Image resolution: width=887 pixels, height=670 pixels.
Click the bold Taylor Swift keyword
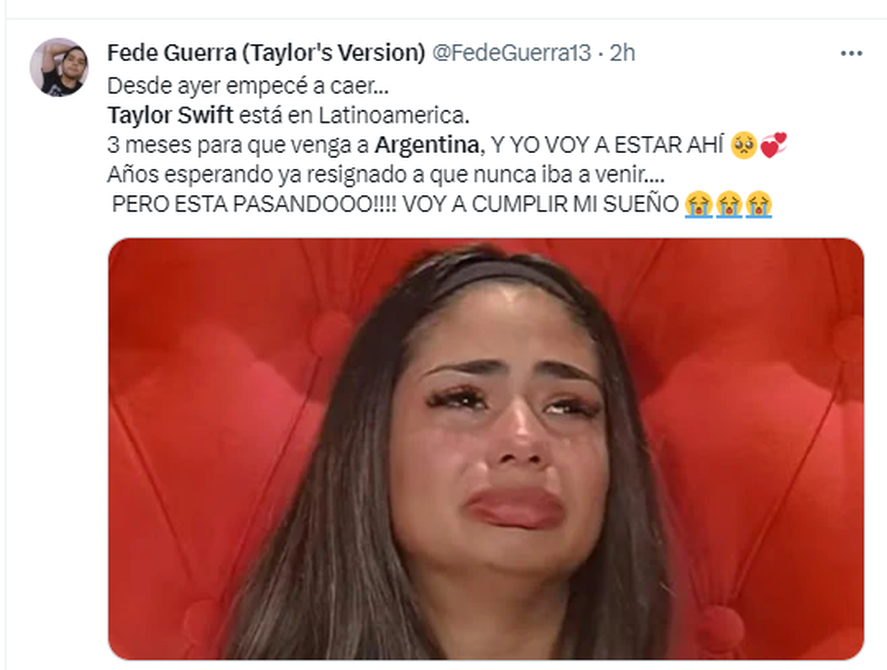tap(170, 115)
